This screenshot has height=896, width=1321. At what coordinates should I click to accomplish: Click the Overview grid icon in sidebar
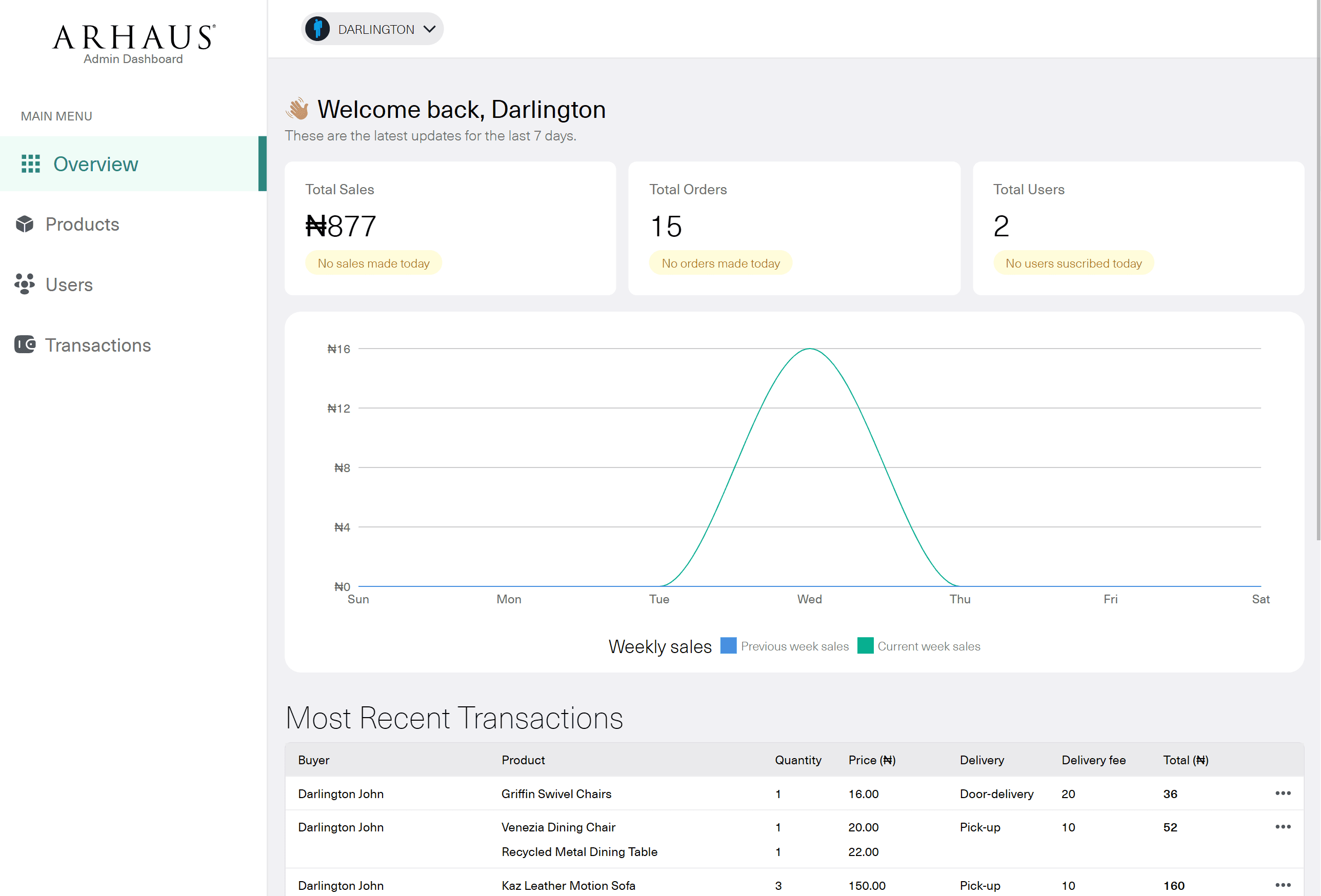(x=31, y=164)
